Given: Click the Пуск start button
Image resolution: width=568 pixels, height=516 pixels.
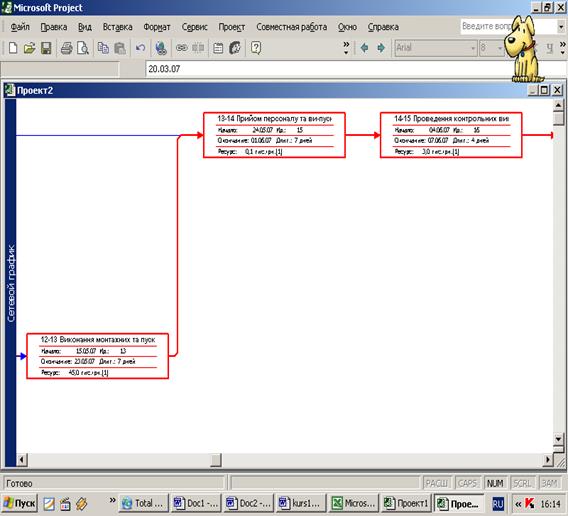Looking at the screenshot, I should (19, 503).
